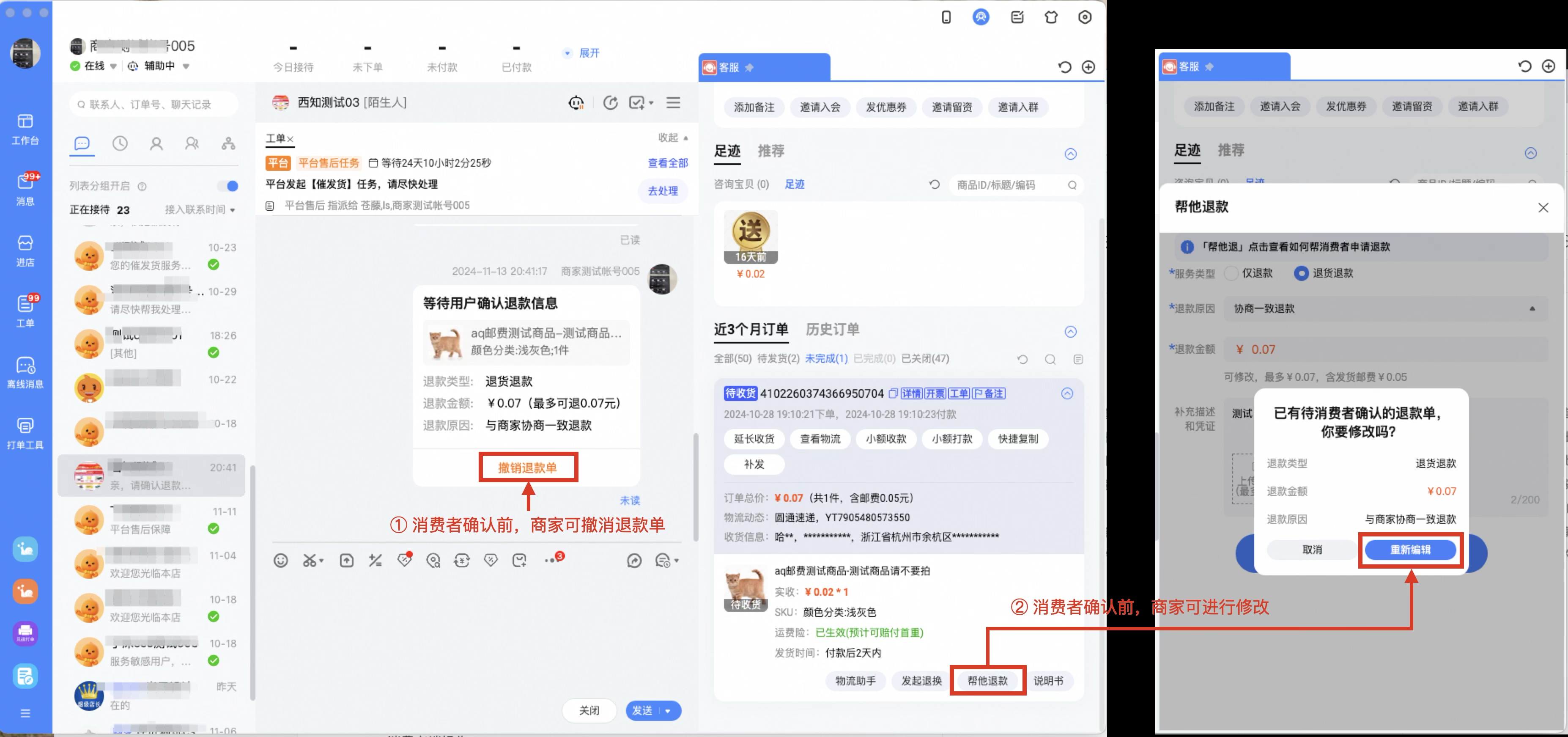The height and width of the screenshot is (737, 1568).
Task: Open the clock history icon above the contact list
Action: tap(119, 144)
